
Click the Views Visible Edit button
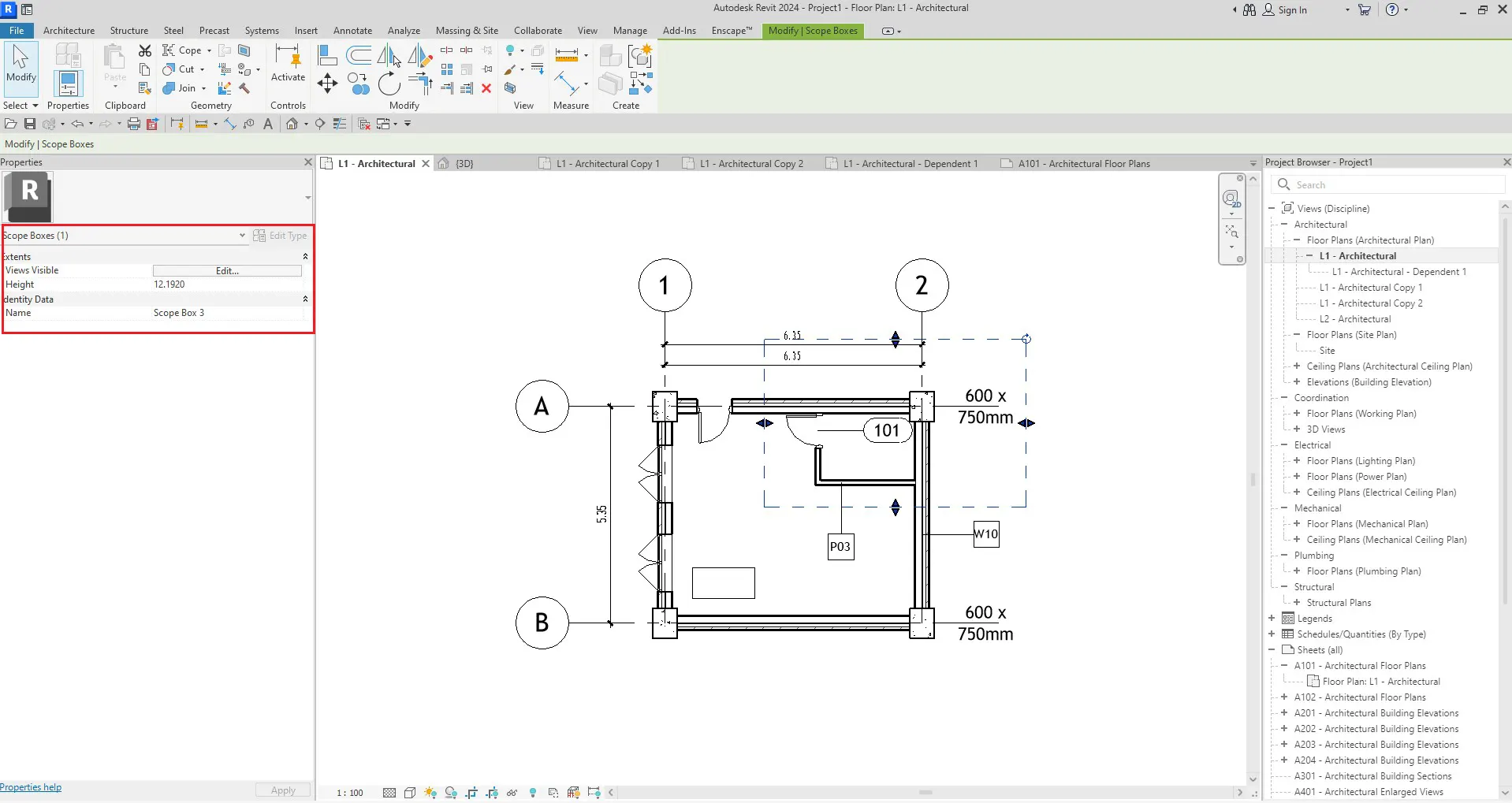click(227, 271)
